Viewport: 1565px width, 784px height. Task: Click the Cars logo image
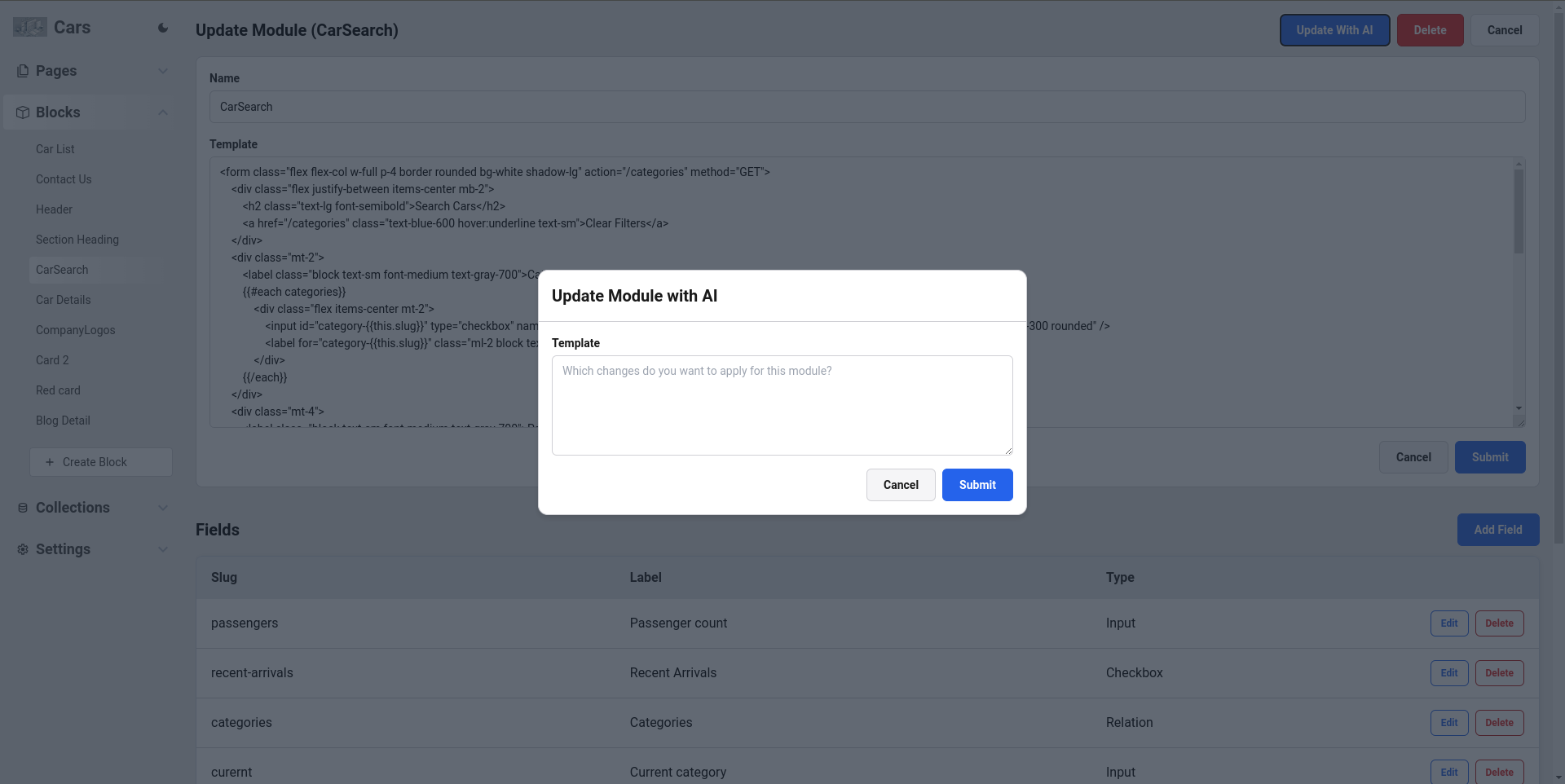coord(30,27)
